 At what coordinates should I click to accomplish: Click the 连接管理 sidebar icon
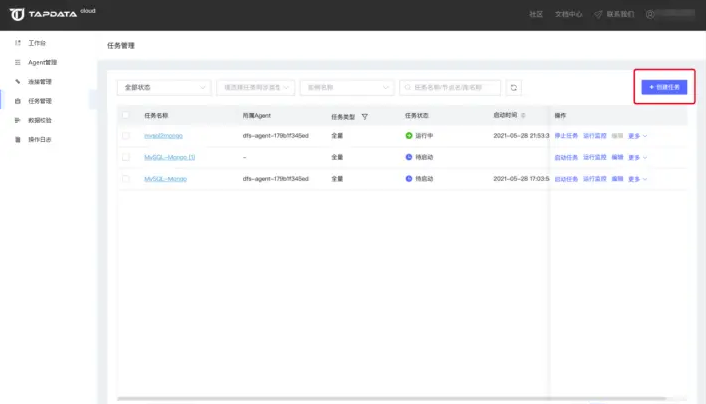pos(17,81)
